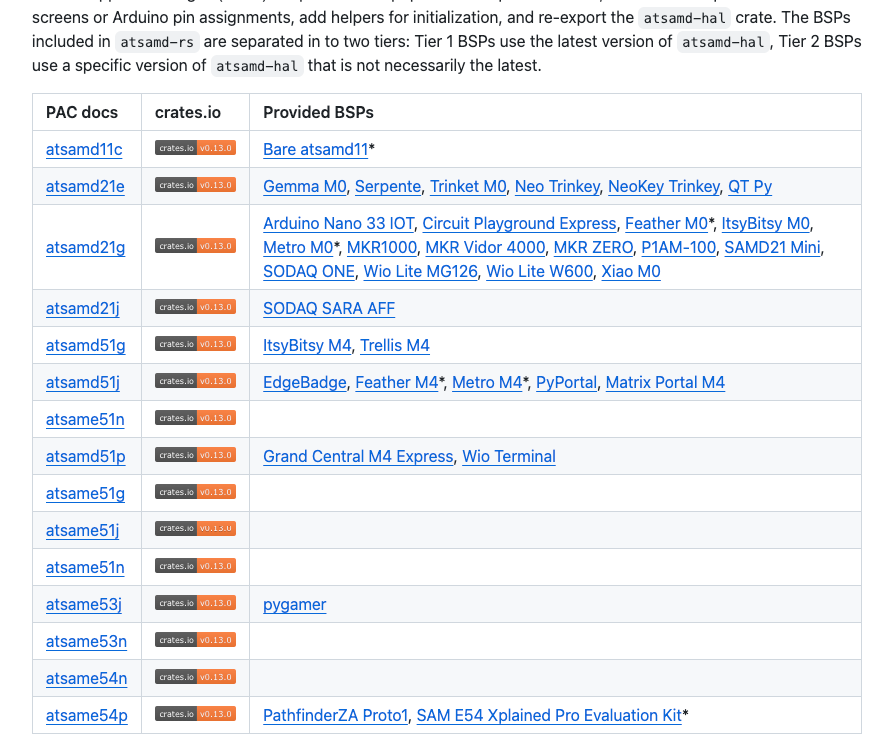Click crates.io badge in atsame53n row

(x=195, y=640)
